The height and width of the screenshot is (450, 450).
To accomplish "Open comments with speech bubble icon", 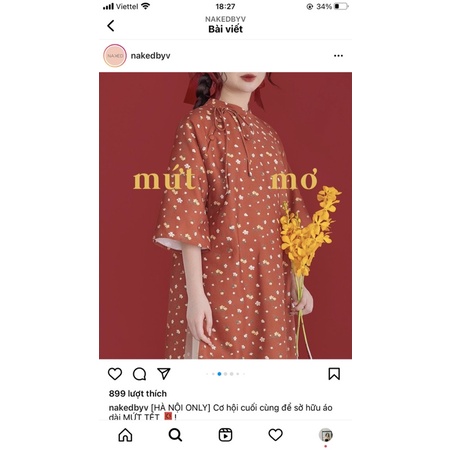I will pyautogui.click(x=139, y=374).
